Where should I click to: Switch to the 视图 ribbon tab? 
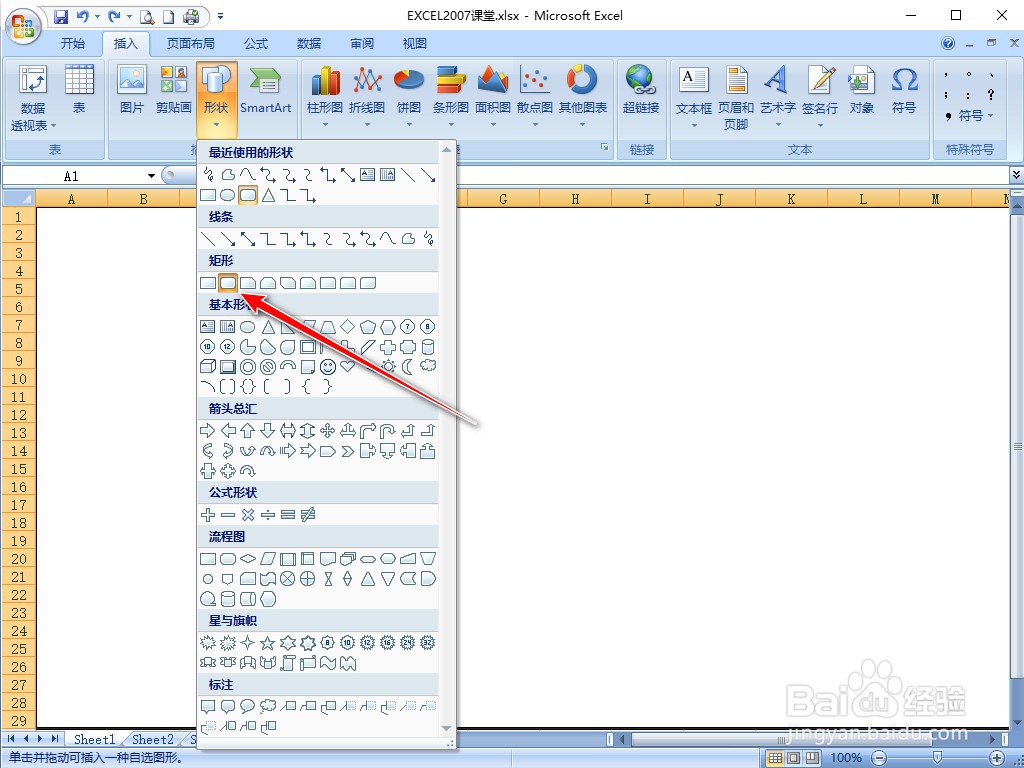click(x=415, y=44)
